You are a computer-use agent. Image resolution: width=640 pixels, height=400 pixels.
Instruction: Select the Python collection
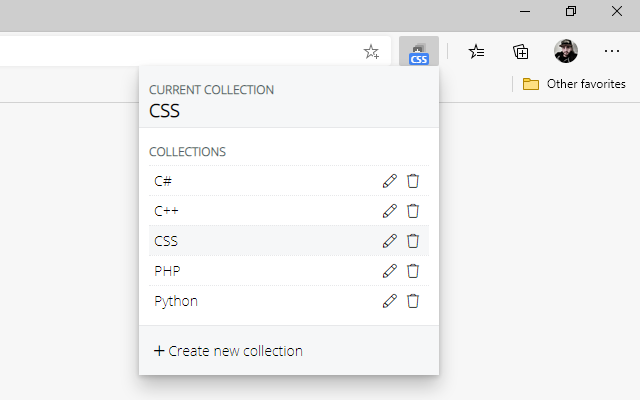(x=176, y=301)
